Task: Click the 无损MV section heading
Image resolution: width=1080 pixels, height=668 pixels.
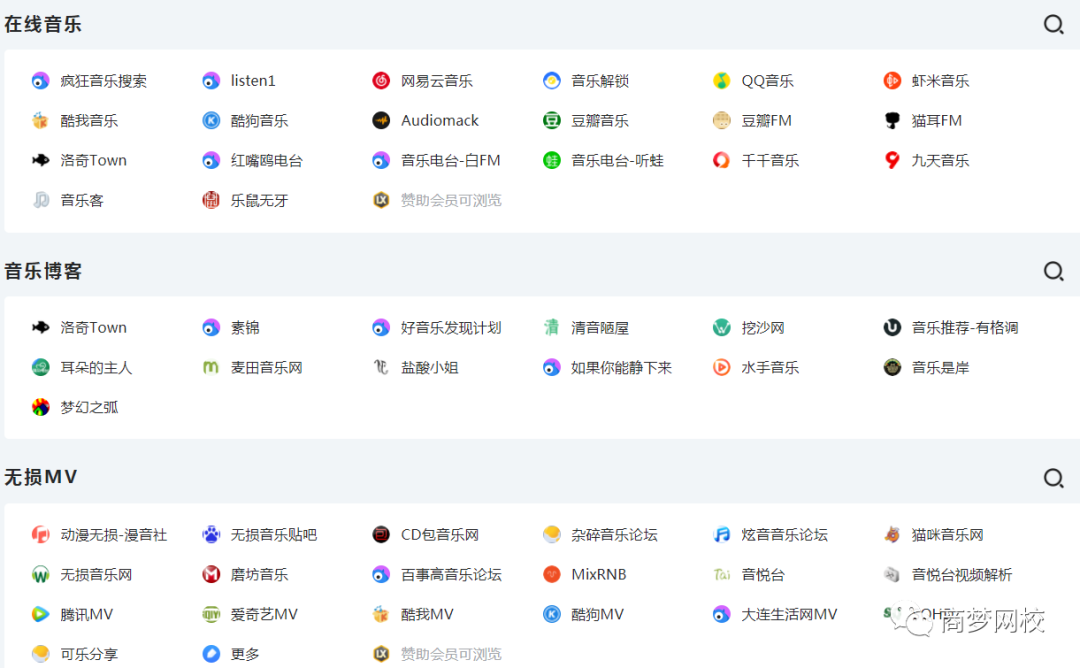Action: point(41,477)
